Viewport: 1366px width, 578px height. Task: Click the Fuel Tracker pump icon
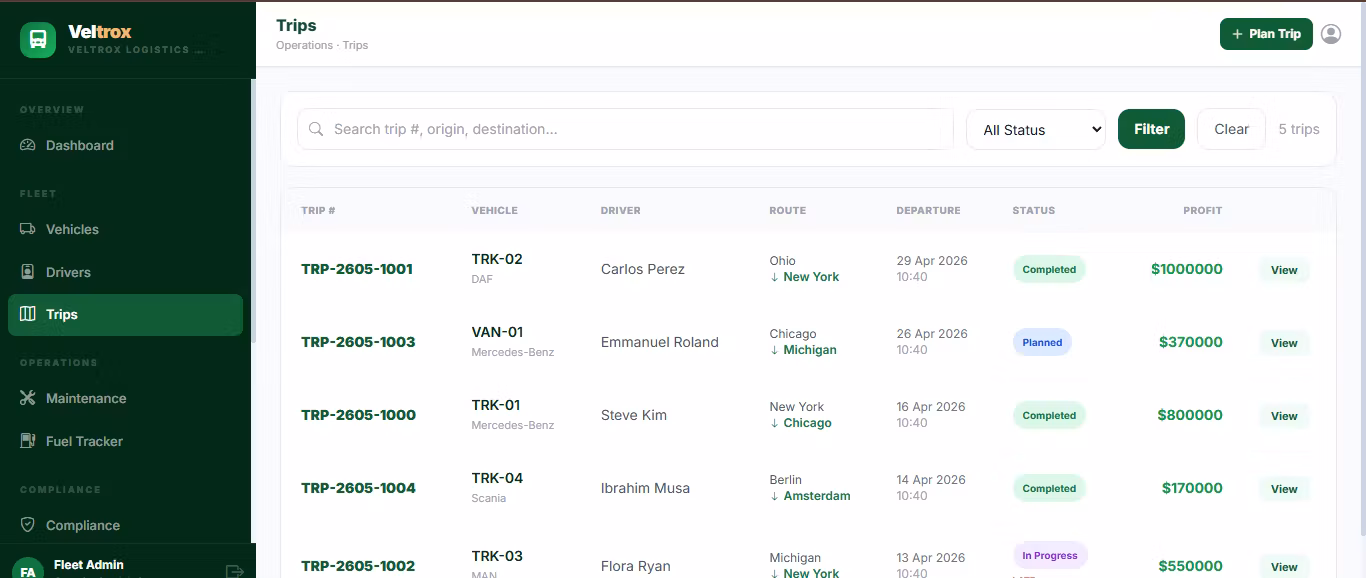[x=28, y=441]
